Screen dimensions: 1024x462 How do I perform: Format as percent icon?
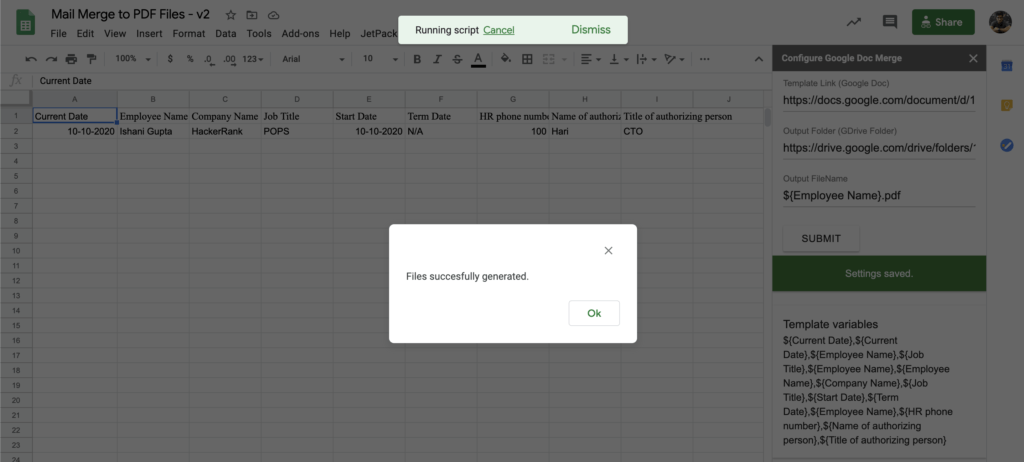tap(190, 59)
